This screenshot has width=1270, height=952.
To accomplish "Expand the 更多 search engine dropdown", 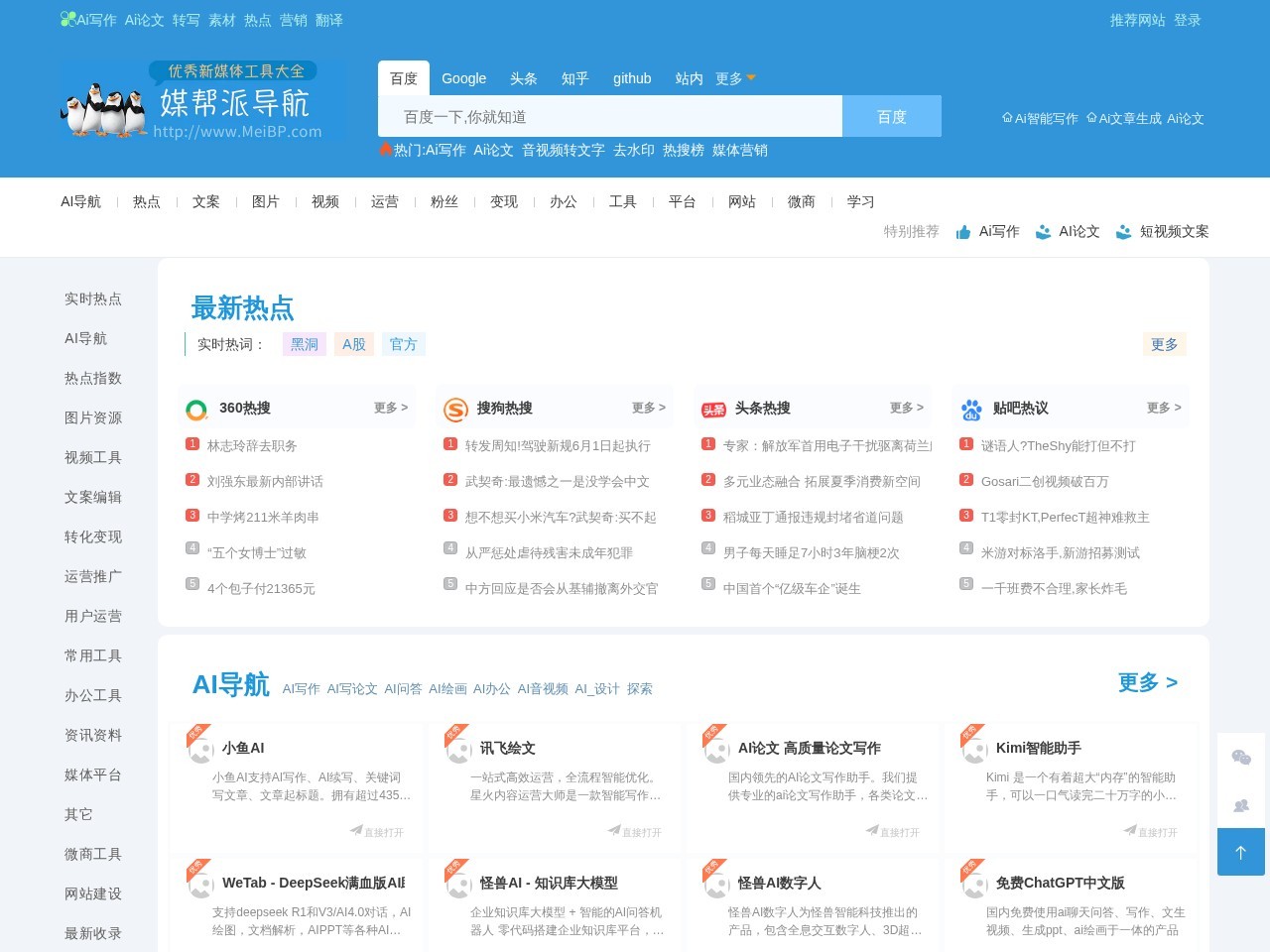I will pyautogui.click(x=735, y=78).
